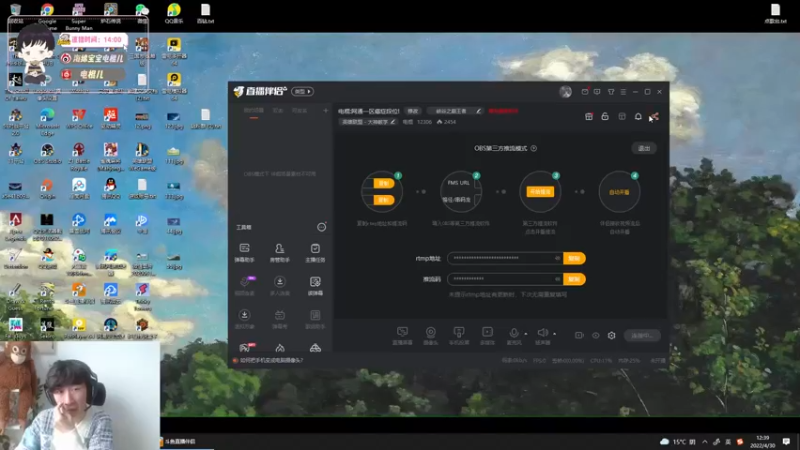This screenshot has height=450, width=800.
Task: Click orange start-push button in step 3 circle
Action: (540, 192)
